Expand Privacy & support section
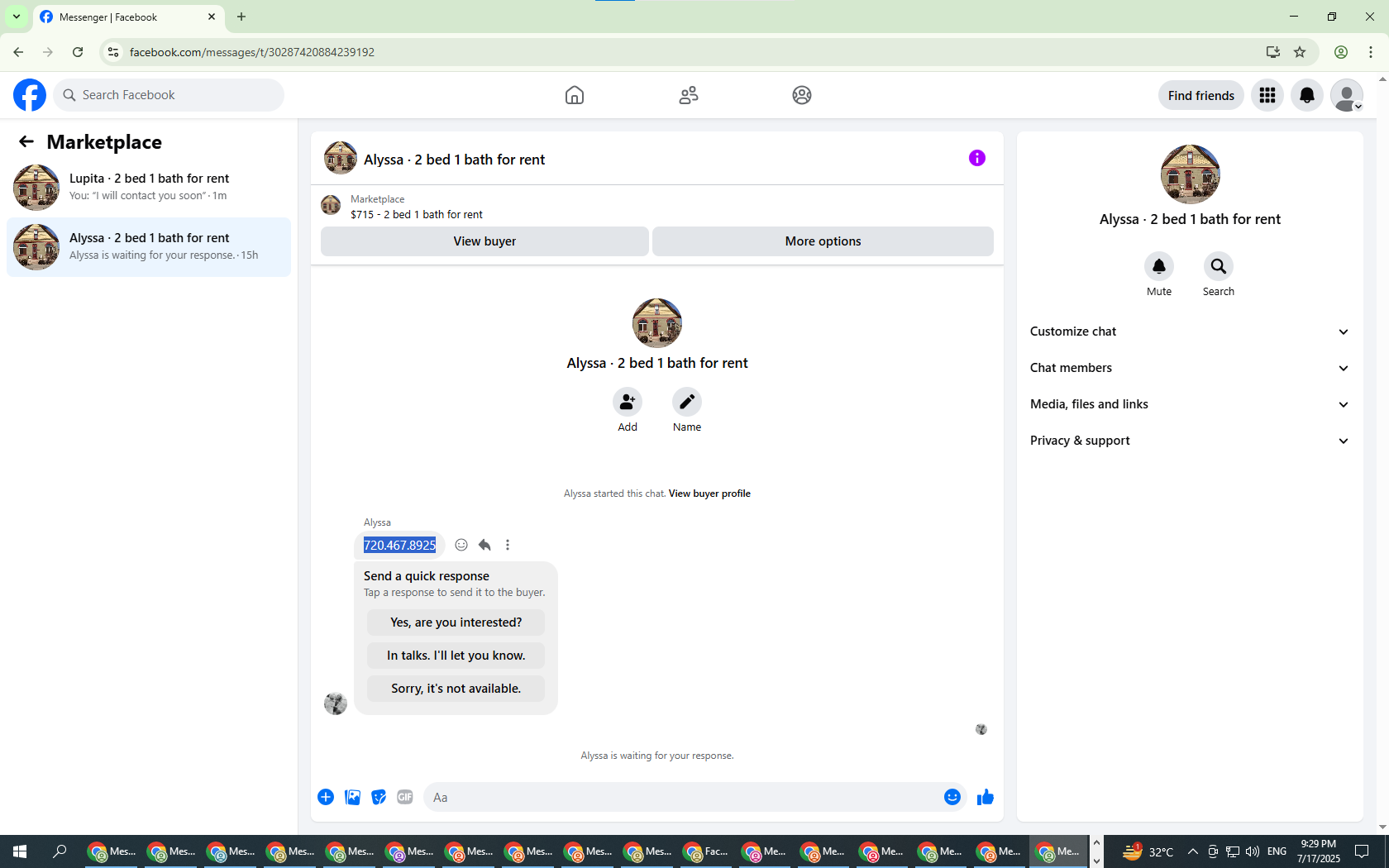This screenshot has width=1389, height=868. point(1190,441)
